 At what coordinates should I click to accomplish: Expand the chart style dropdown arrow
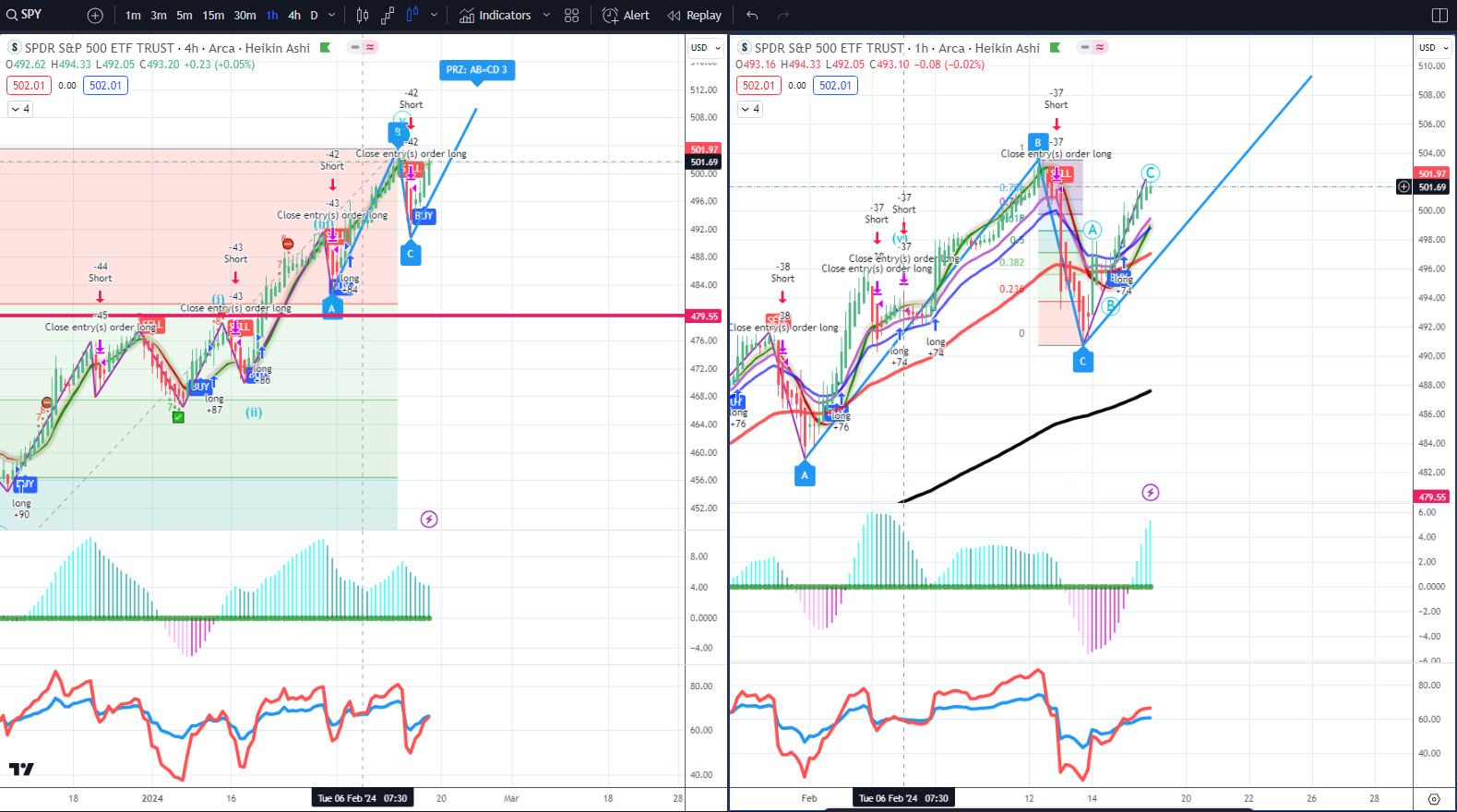click(x=434, y=15)
